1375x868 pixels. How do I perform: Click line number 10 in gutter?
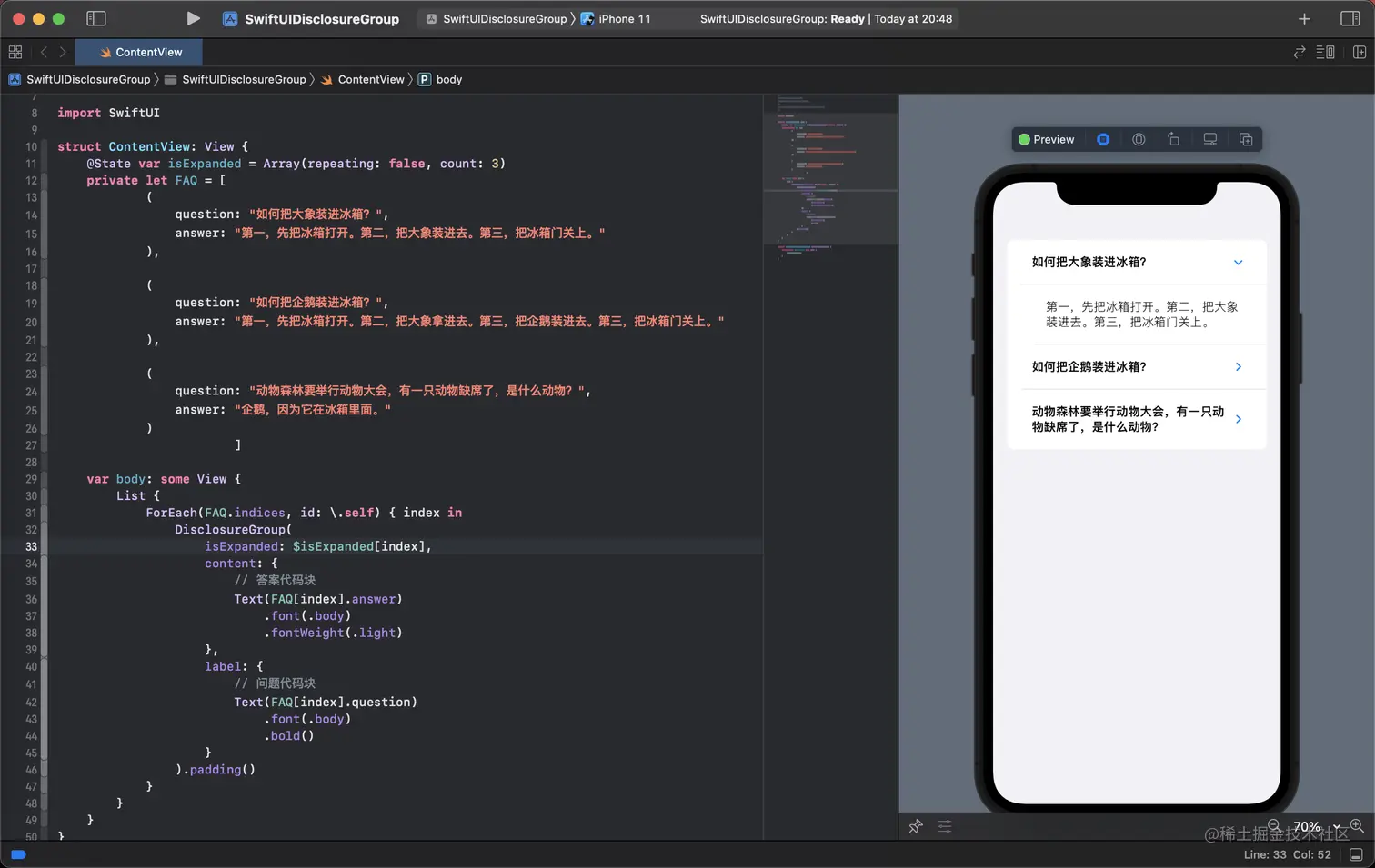click(31, 146)
